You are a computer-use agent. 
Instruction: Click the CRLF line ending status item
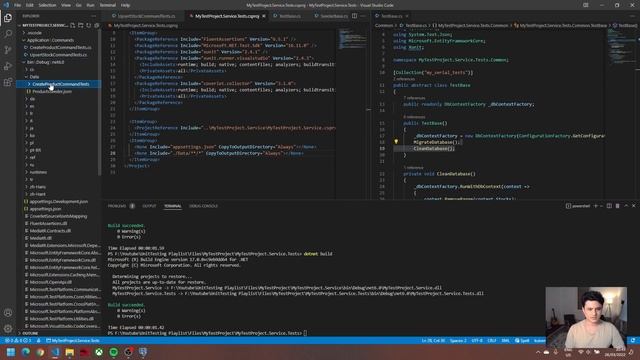(492, 340)
